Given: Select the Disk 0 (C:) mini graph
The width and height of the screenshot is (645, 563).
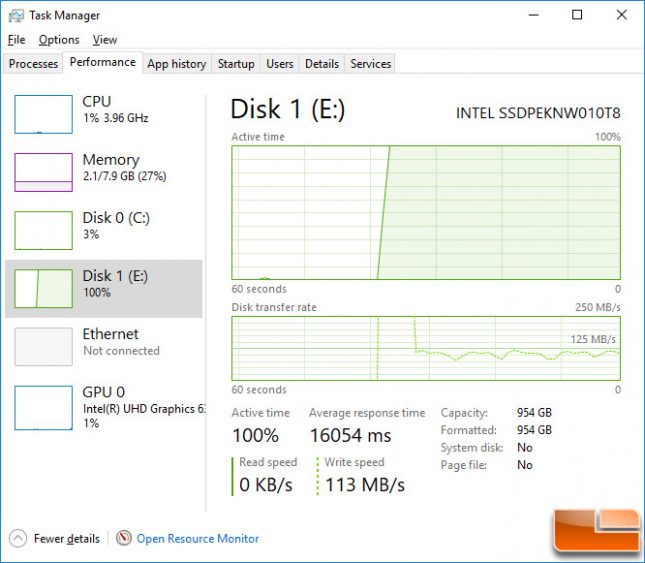Looking at the screenshot, I should coord(44,230).
